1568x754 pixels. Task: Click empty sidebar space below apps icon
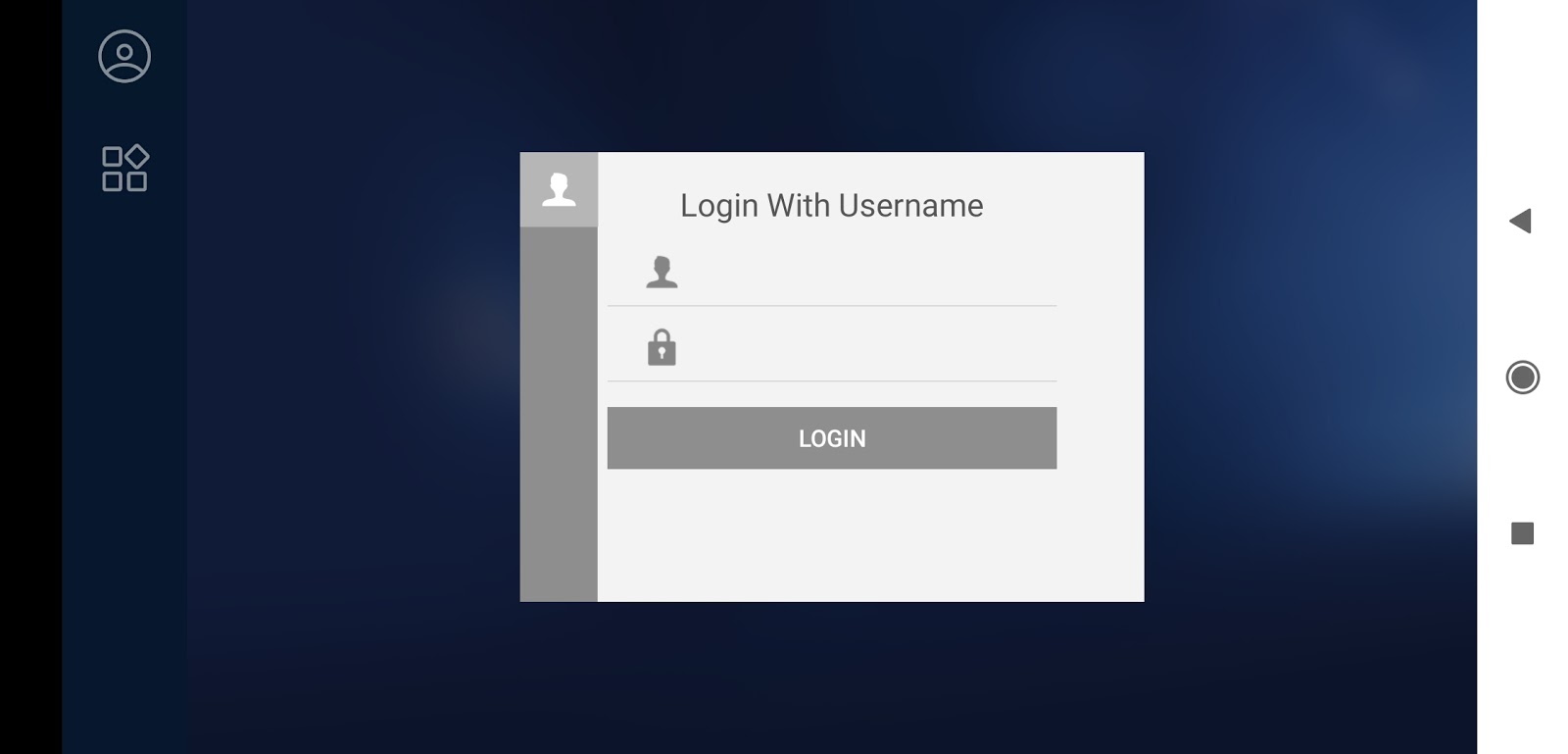(124, 471)
